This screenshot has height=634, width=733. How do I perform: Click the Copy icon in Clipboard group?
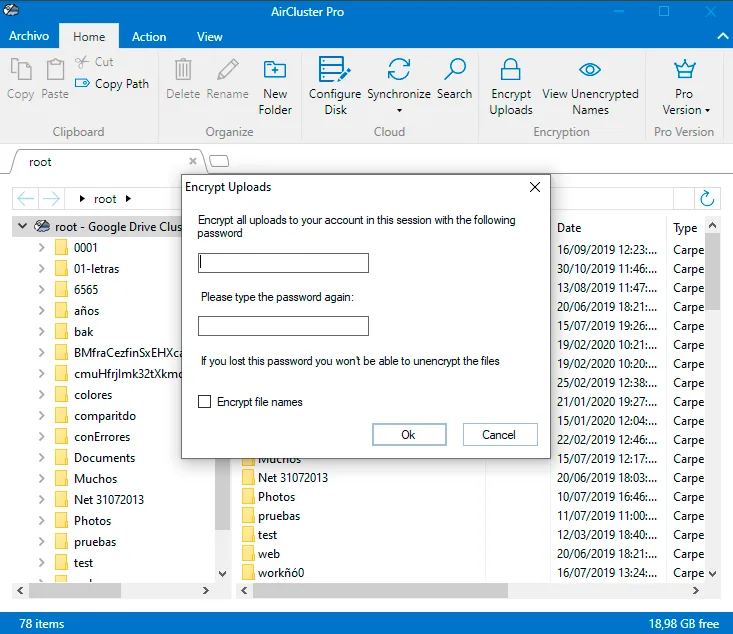[21, 70]
